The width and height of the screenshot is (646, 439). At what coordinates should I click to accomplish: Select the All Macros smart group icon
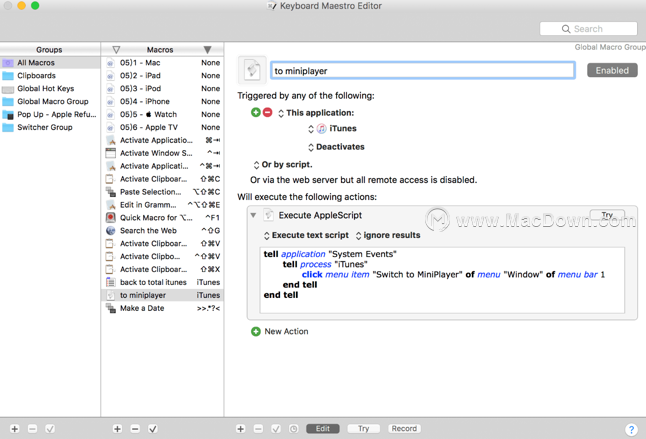pyautogui.click(x=8, y=63)
